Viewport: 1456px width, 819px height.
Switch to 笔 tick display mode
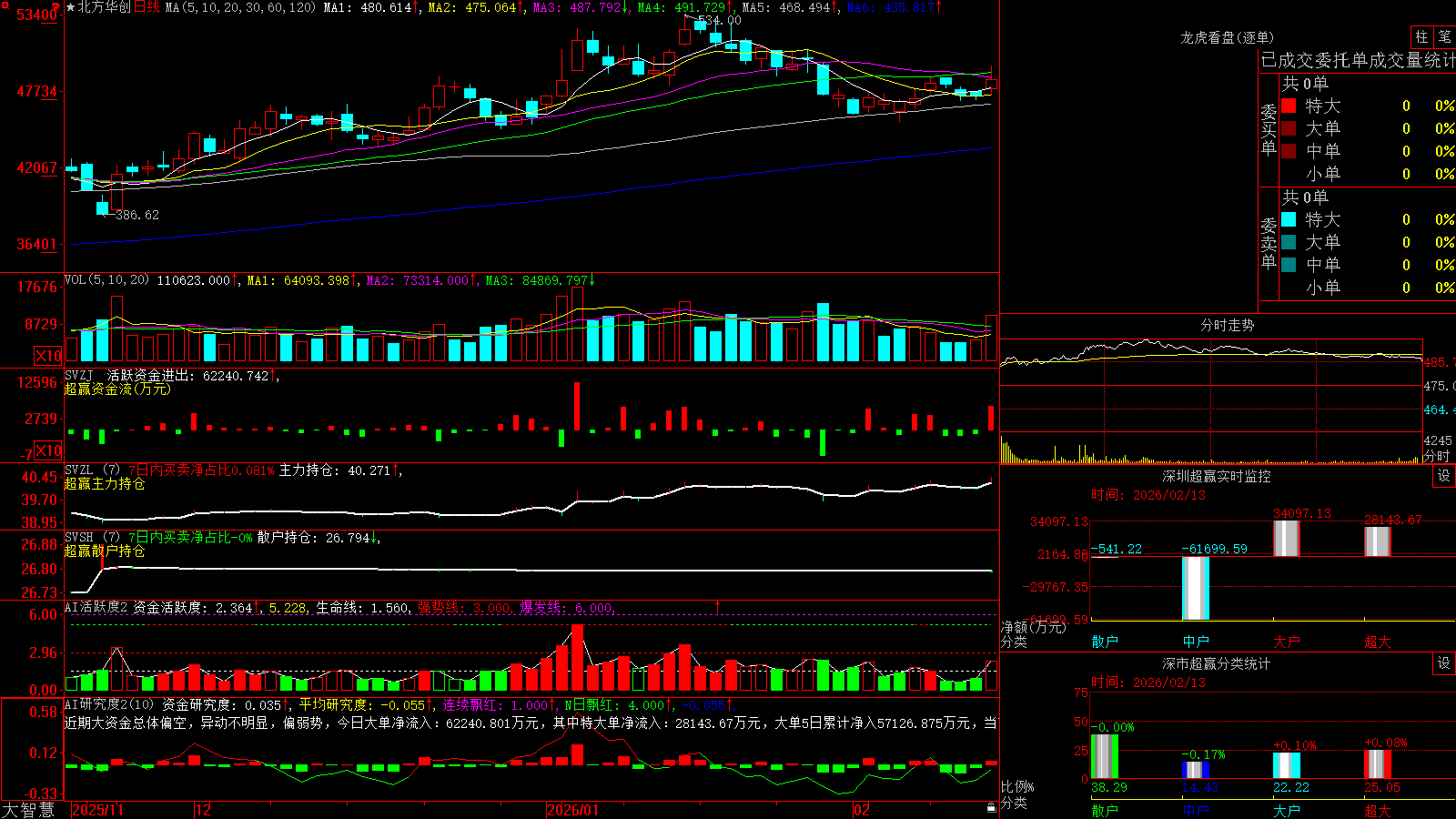pos(1444,36)
